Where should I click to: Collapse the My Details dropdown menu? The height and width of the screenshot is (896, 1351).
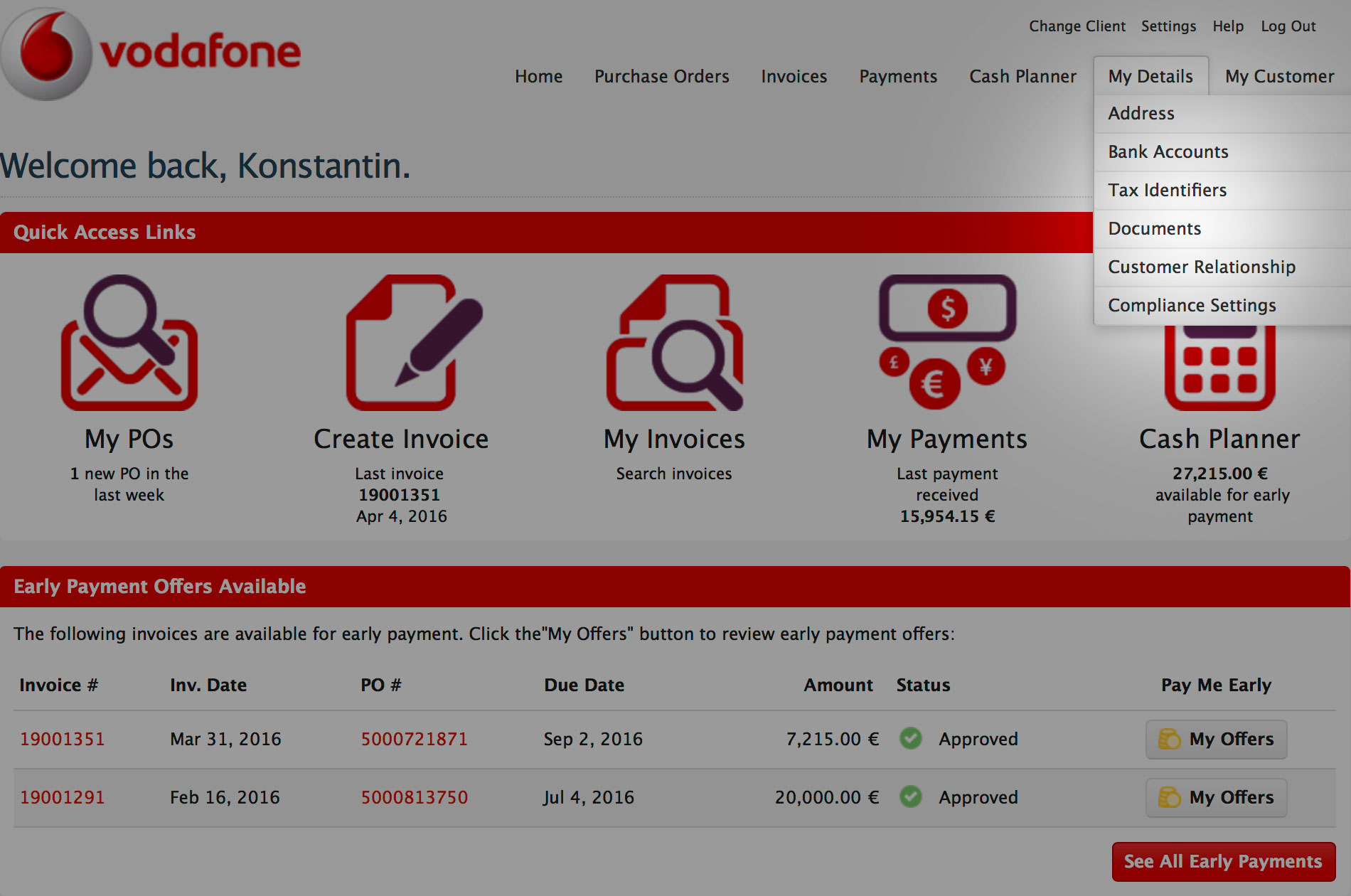(x=1150, y=76)
